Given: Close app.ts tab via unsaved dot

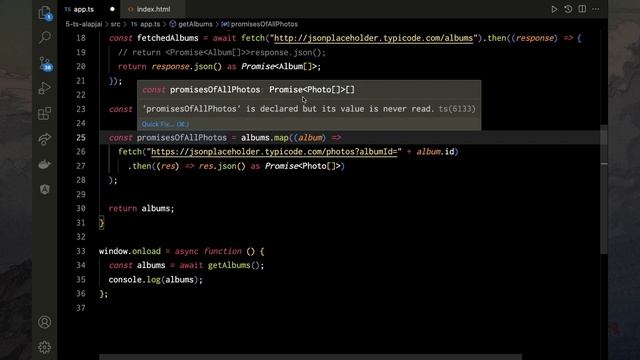Looking at the screenshot, I should (x=112, y=9).
